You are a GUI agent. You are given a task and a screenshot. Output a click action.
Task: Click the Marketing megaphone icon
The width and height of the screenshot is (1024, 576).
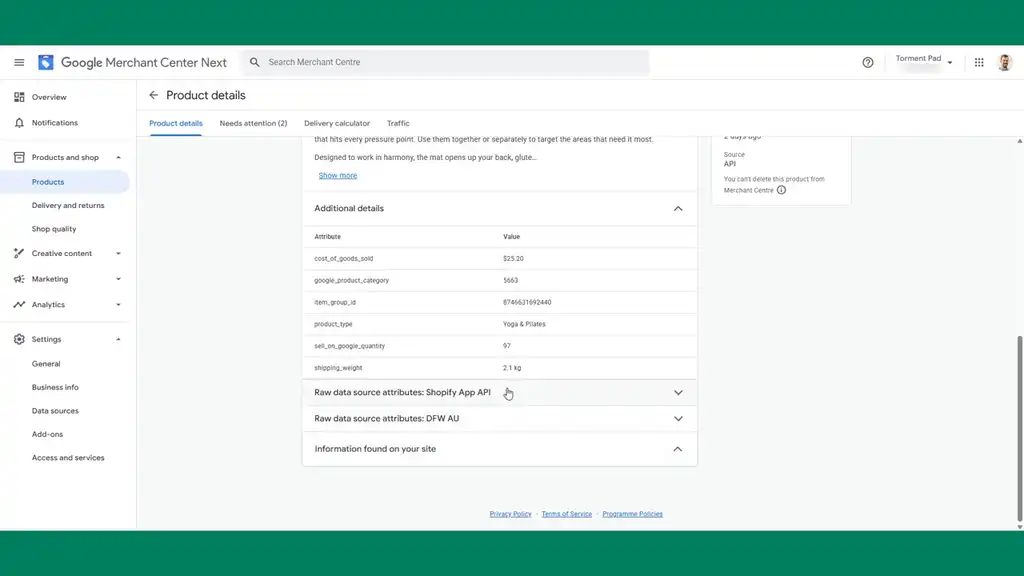point(19,279)
